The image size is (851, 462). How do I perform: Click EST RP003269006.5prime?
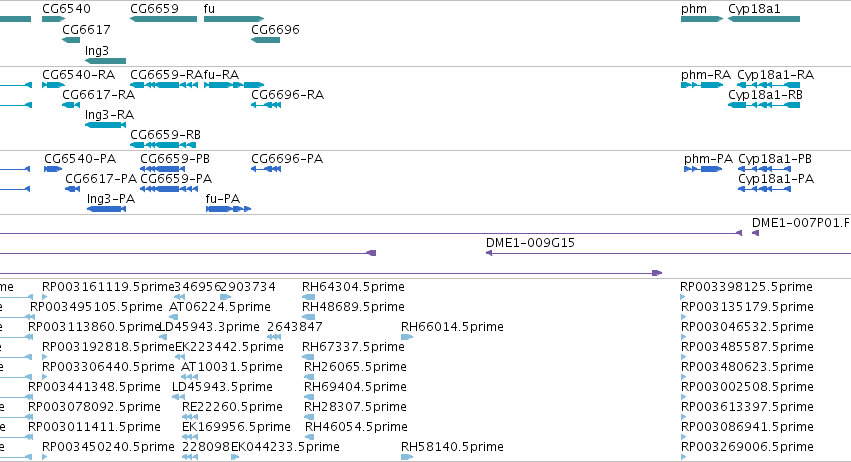[747, 447]
